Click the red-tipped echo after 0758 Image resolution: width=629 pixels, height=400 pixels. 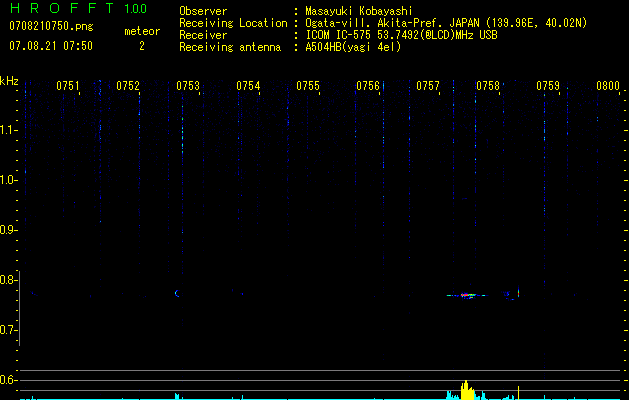pyautogui.click(x=518, y=293)
